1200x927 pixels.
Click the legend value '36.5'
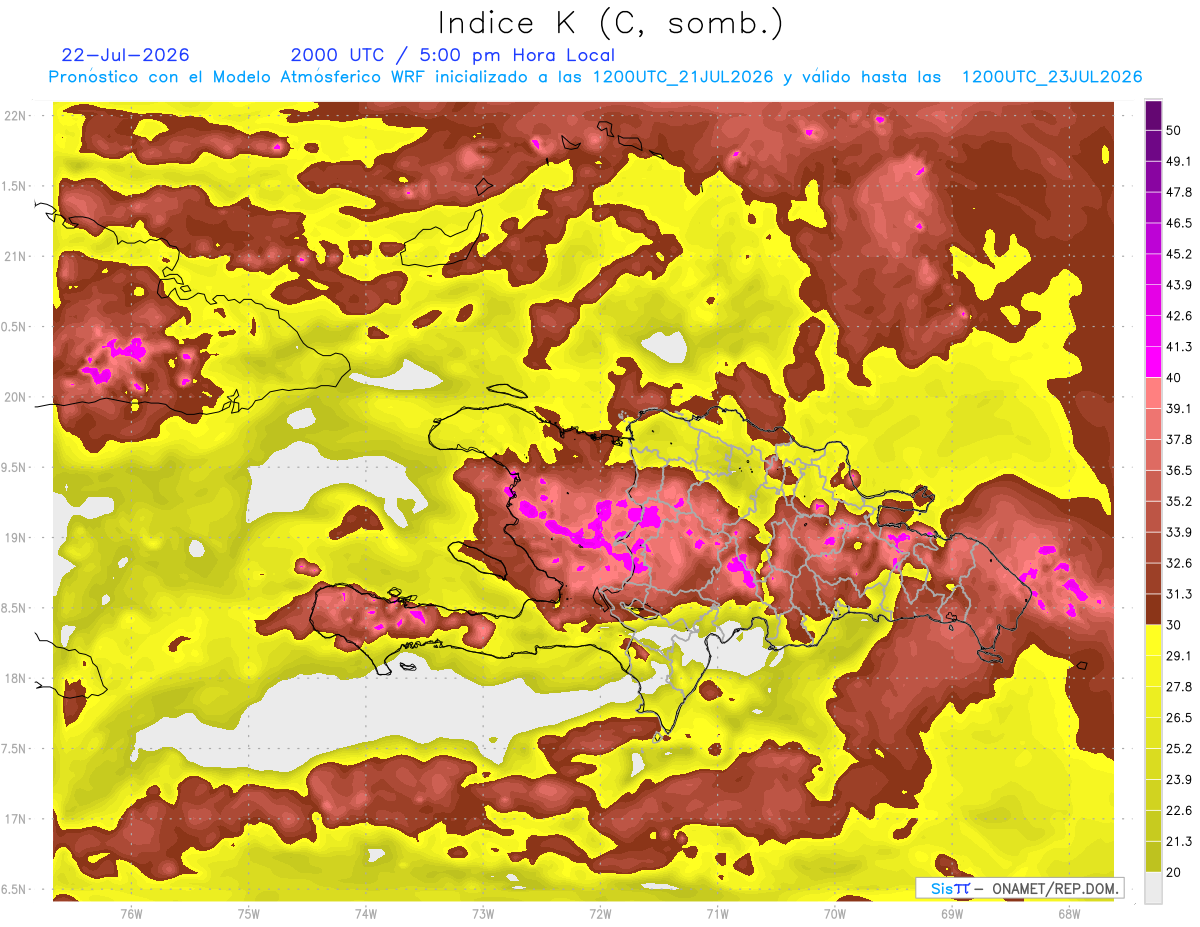1178,470
